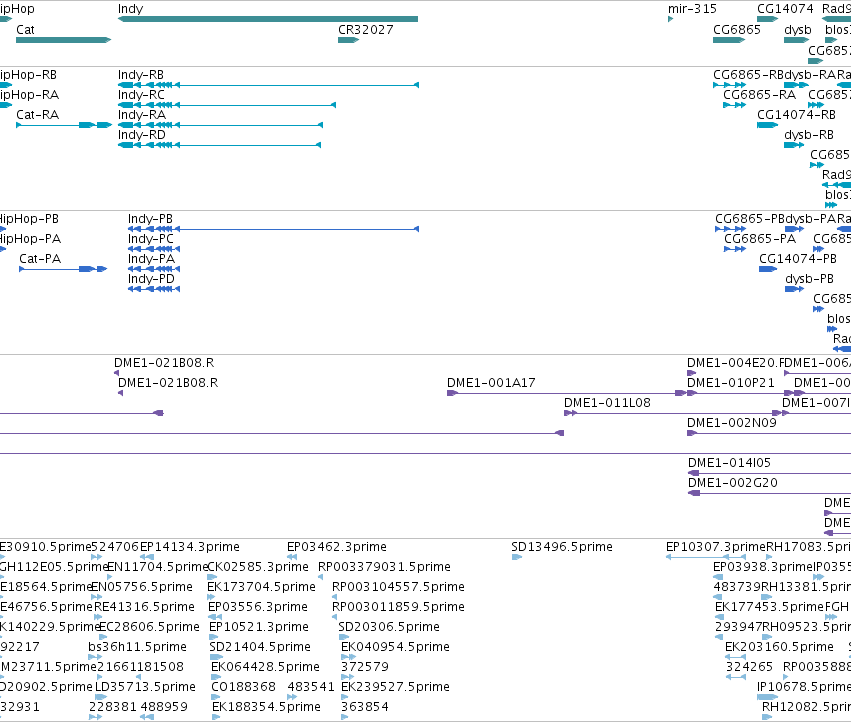Click the mir-315 gene marker
The image size is (851, 722).
[670, 19]
